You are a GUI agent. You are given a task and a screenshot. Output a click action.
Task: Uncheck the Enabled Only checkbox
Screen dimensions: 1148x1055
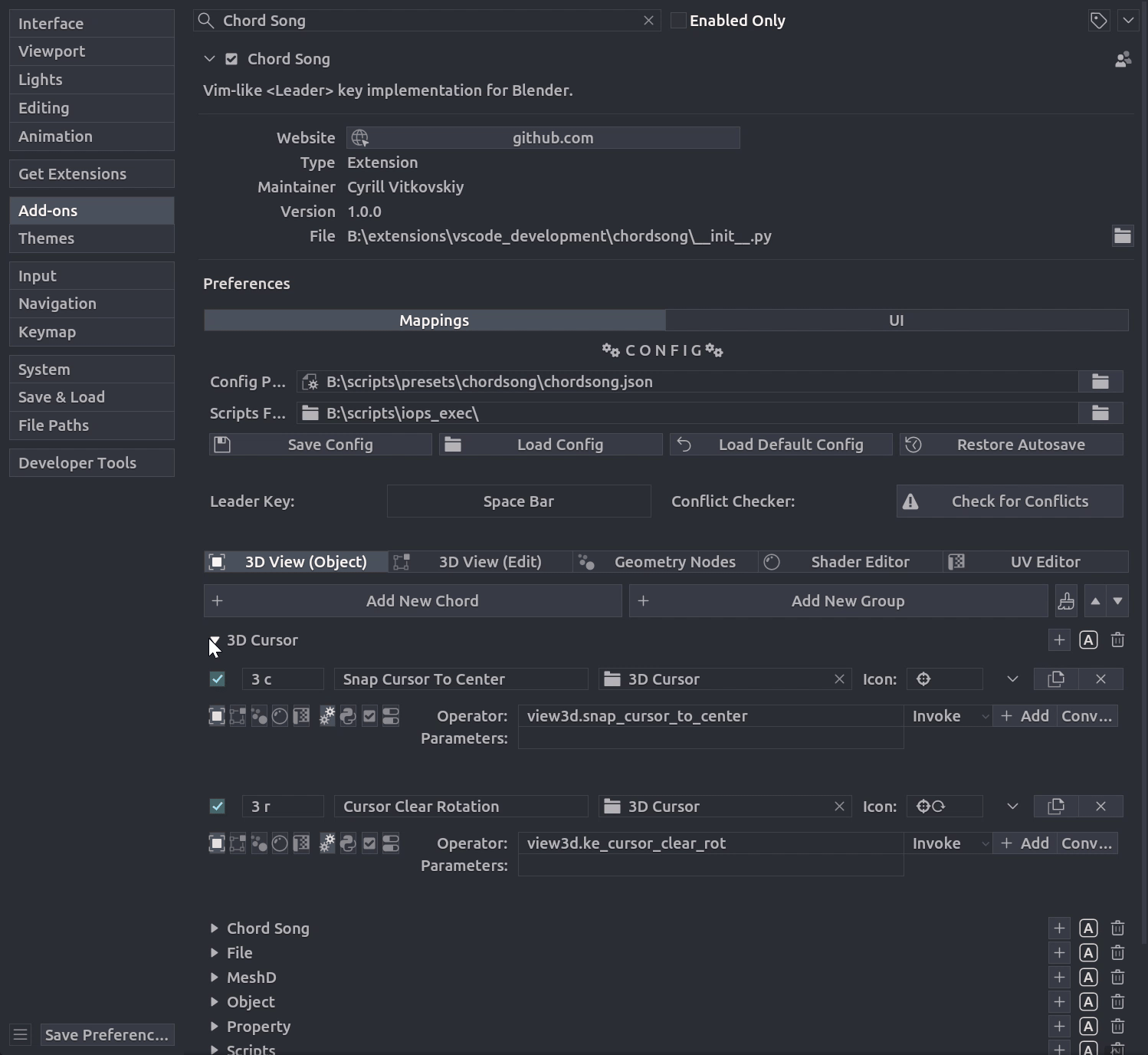677,20
